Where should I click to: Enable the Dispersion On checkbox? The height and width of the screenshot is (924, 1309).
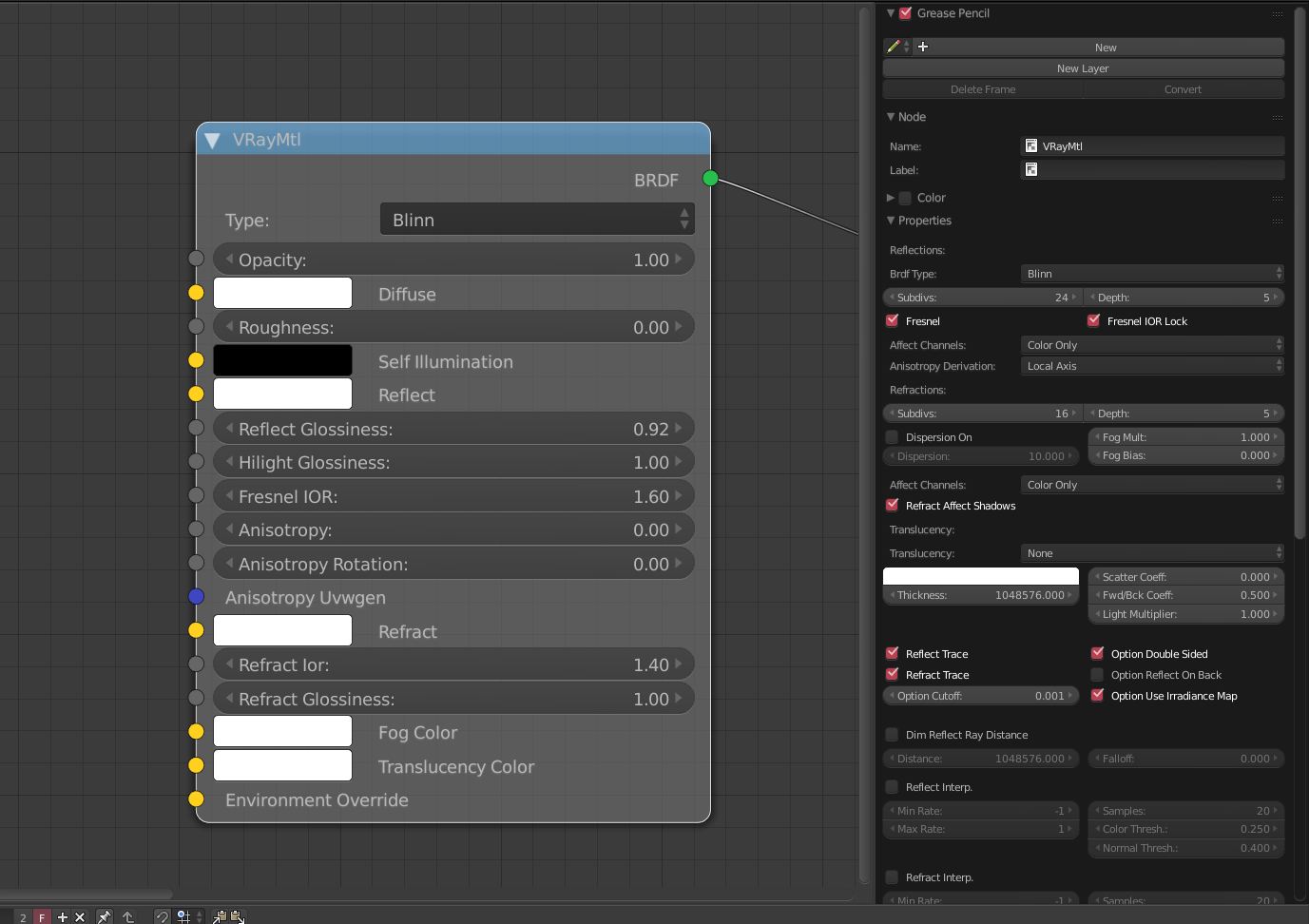coord(892,437)
